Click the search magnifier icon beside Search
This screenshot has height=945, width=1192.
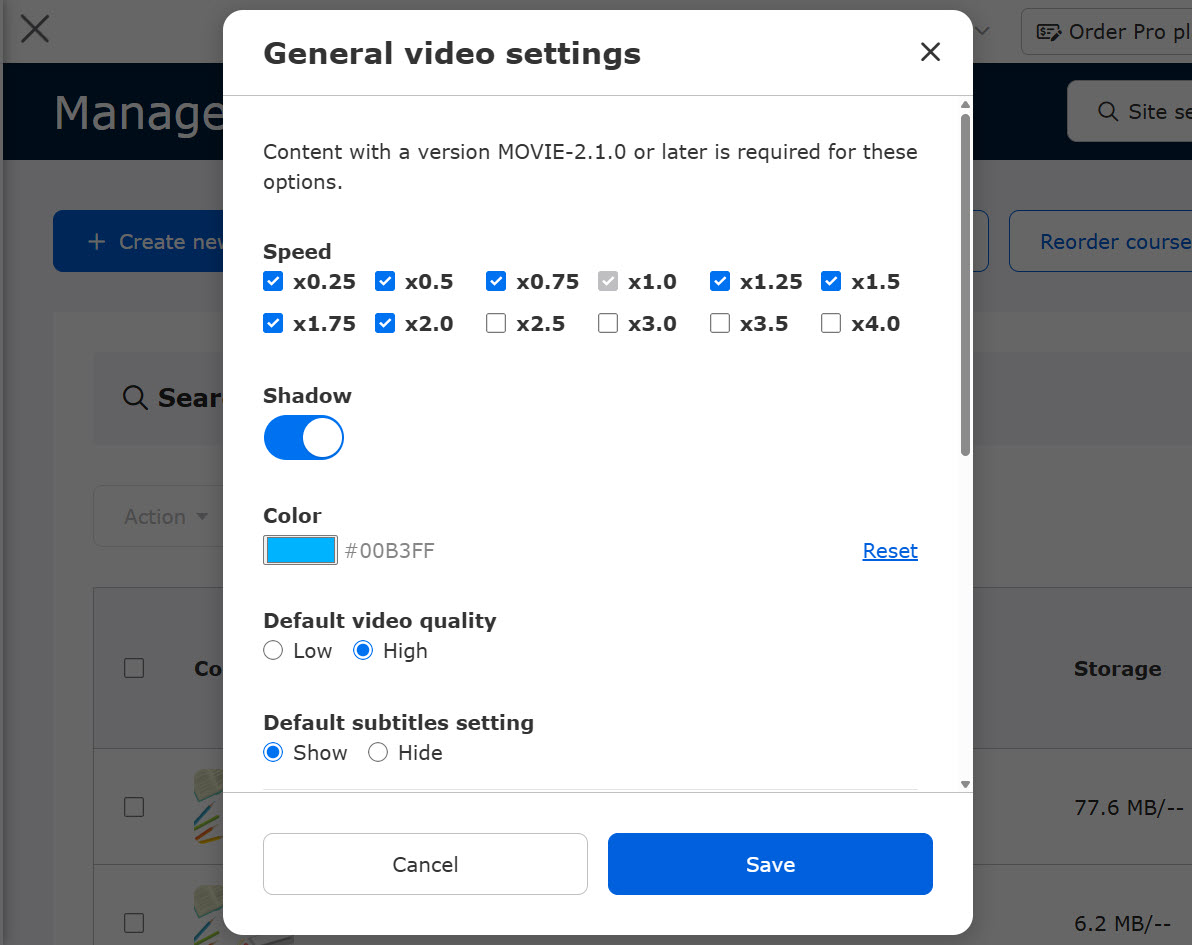click(x=135, y=398)
